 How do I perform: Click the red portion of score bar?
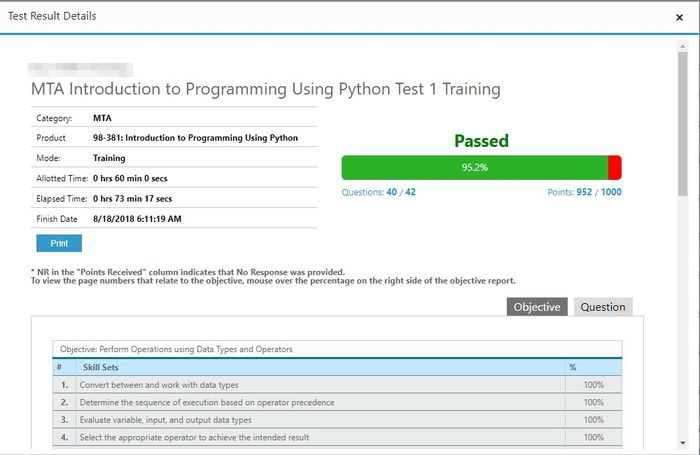[x=614, y=167]
